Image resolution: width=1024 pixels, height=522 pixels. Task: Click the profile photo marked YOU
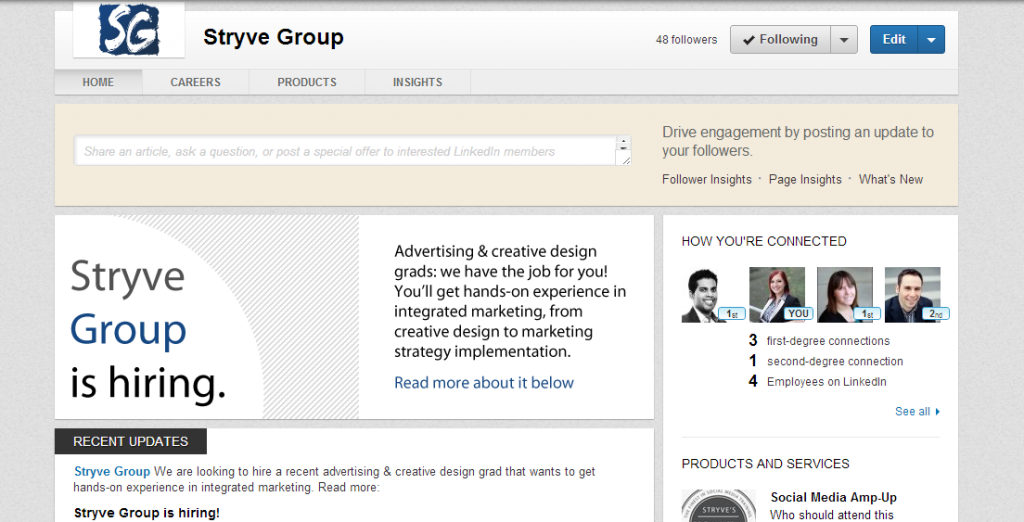(777, 295)
